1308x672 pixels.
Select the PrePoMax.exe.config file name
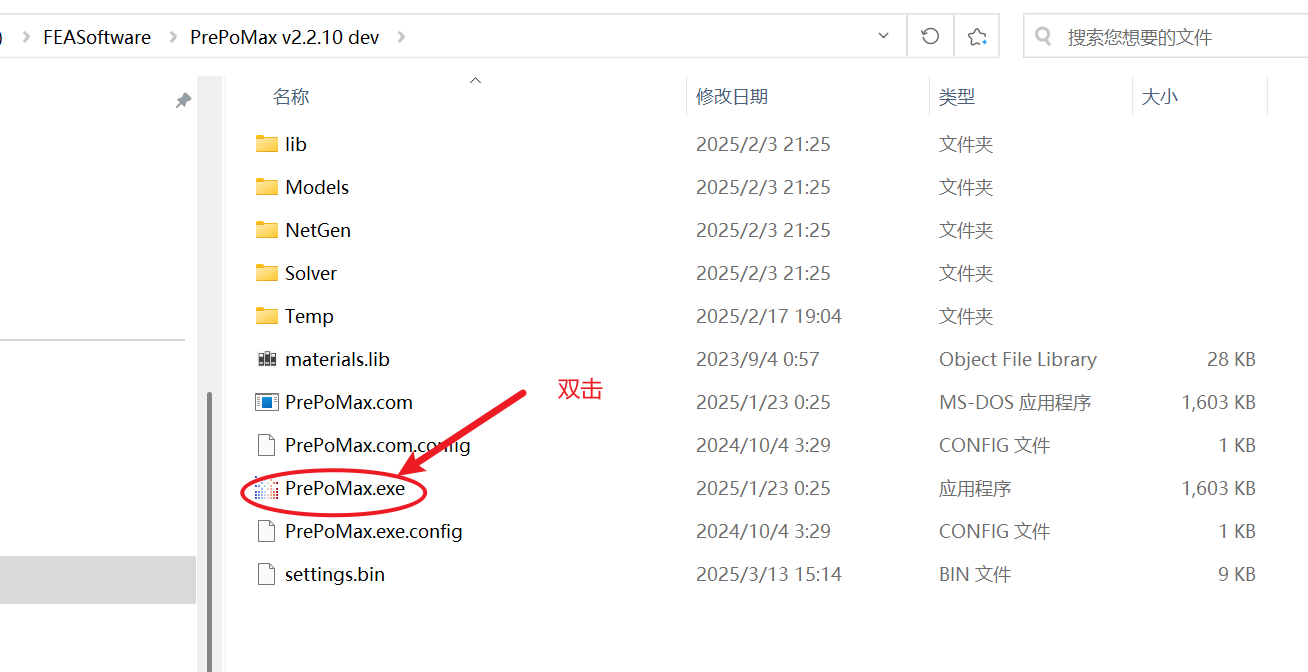(x=374, y=531)
